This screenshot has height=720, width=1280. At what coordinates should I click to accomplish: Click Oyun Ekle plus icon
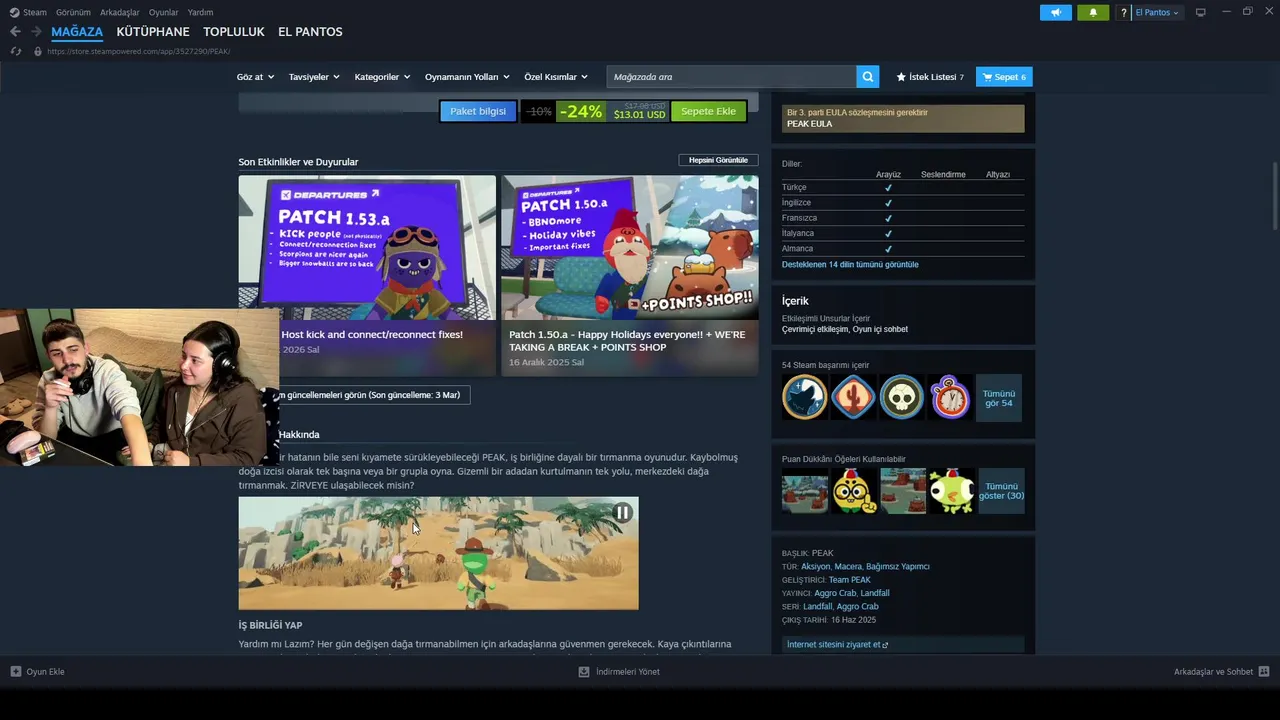click(15, 672)
